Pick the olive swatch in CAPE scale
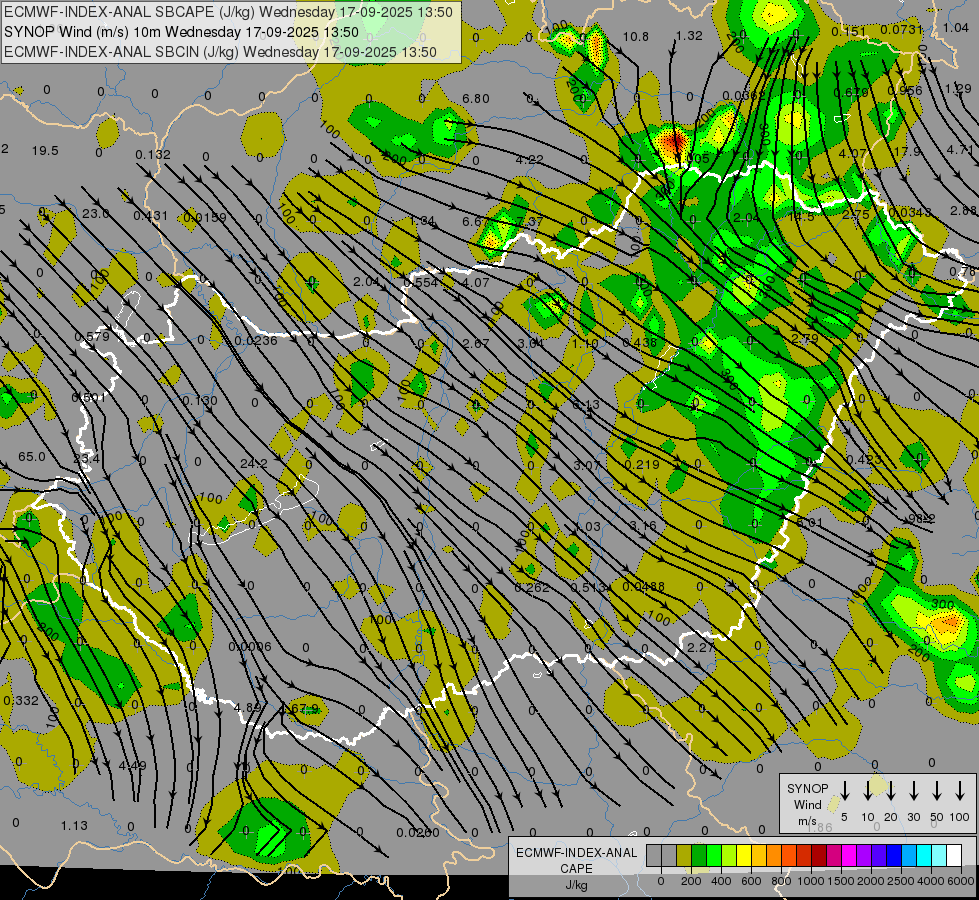This screenshot has height=900, width=979. point(684,855)
